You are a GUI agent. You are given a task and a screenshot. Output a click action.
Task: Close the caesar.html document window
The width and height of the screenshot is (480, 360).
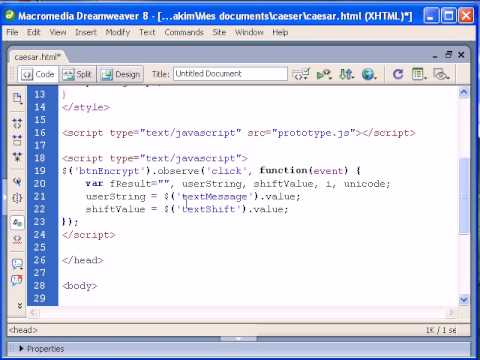(x=461, y=55)
